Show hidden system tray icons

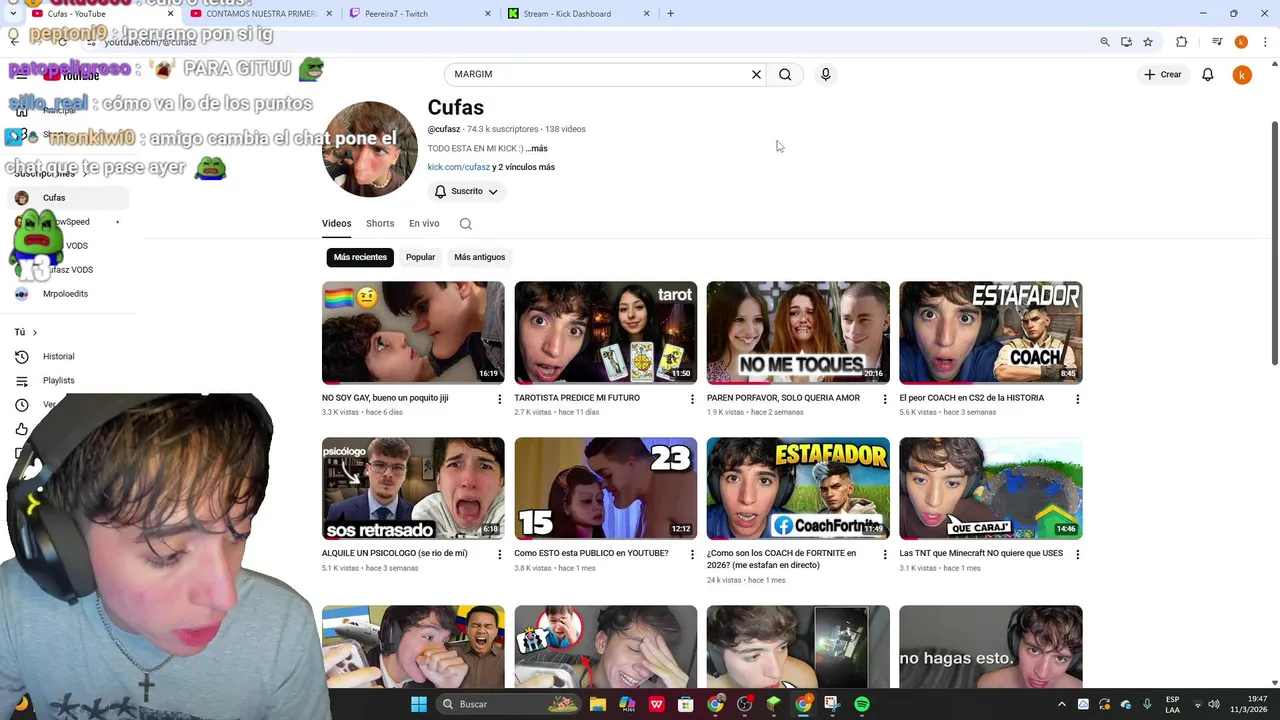1062,704
